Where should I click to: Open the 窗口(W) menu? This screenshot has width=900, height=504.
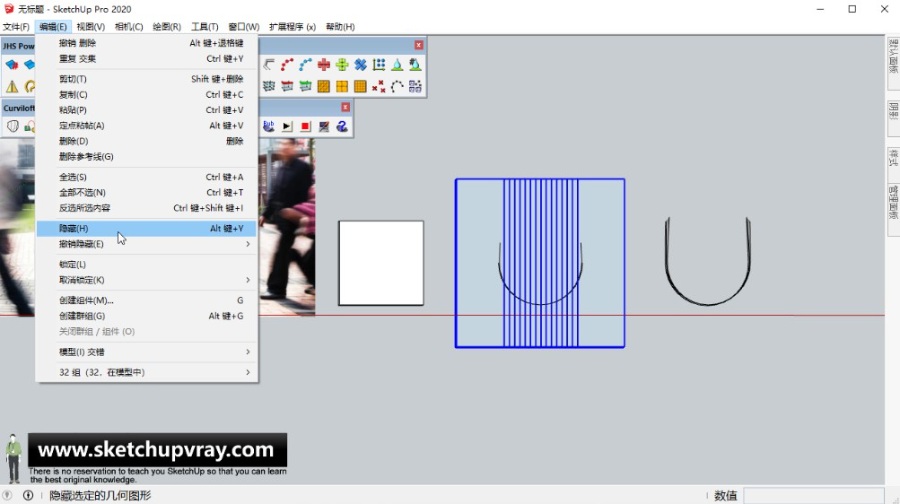tap(243, 26)
